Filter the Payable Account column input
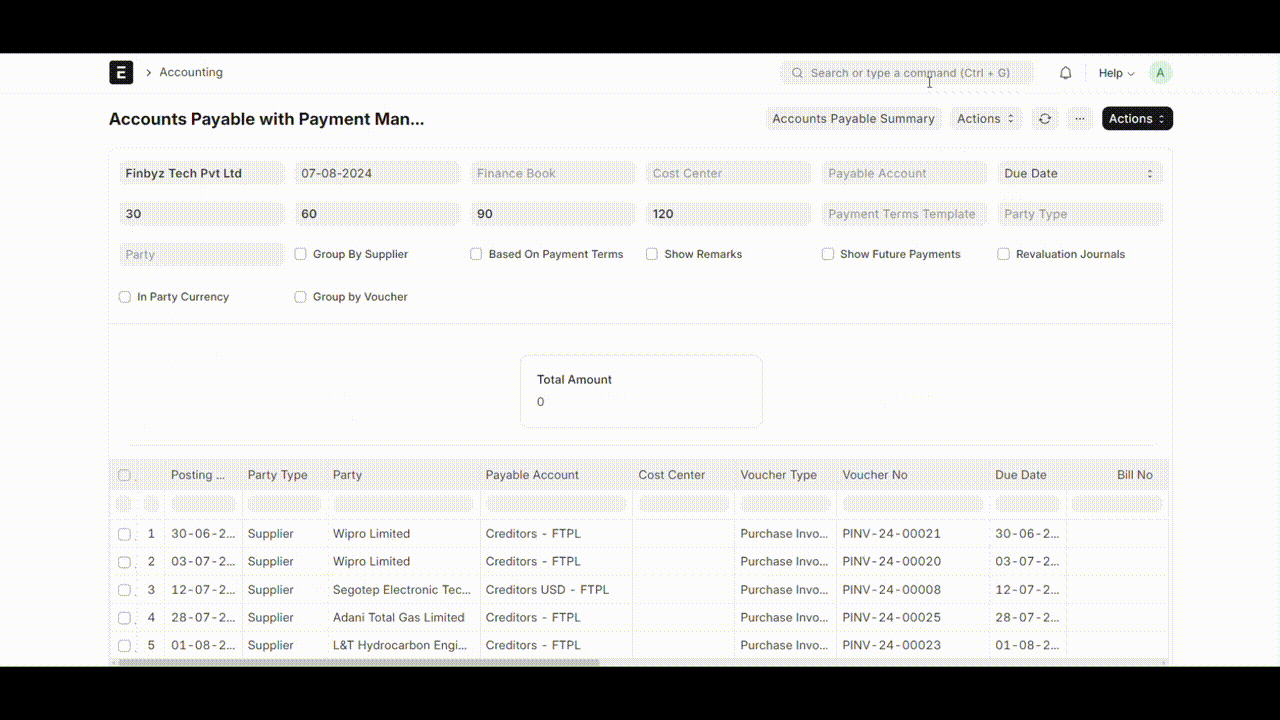The width and height of the screenshot is (1280, 720). pos(557,504)
